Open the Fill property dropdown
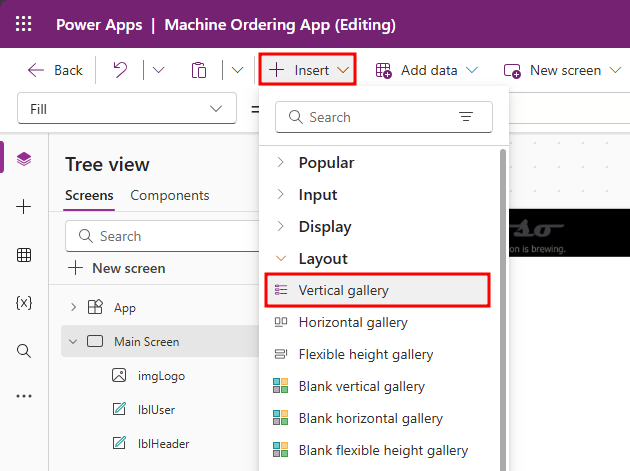 127,109
